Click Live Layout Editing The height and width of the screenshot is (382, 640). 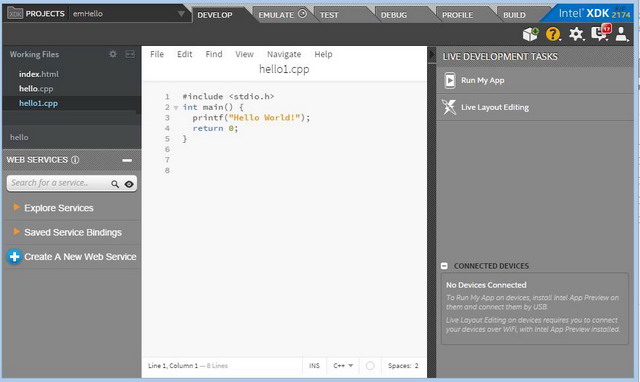tap(495, 107)
